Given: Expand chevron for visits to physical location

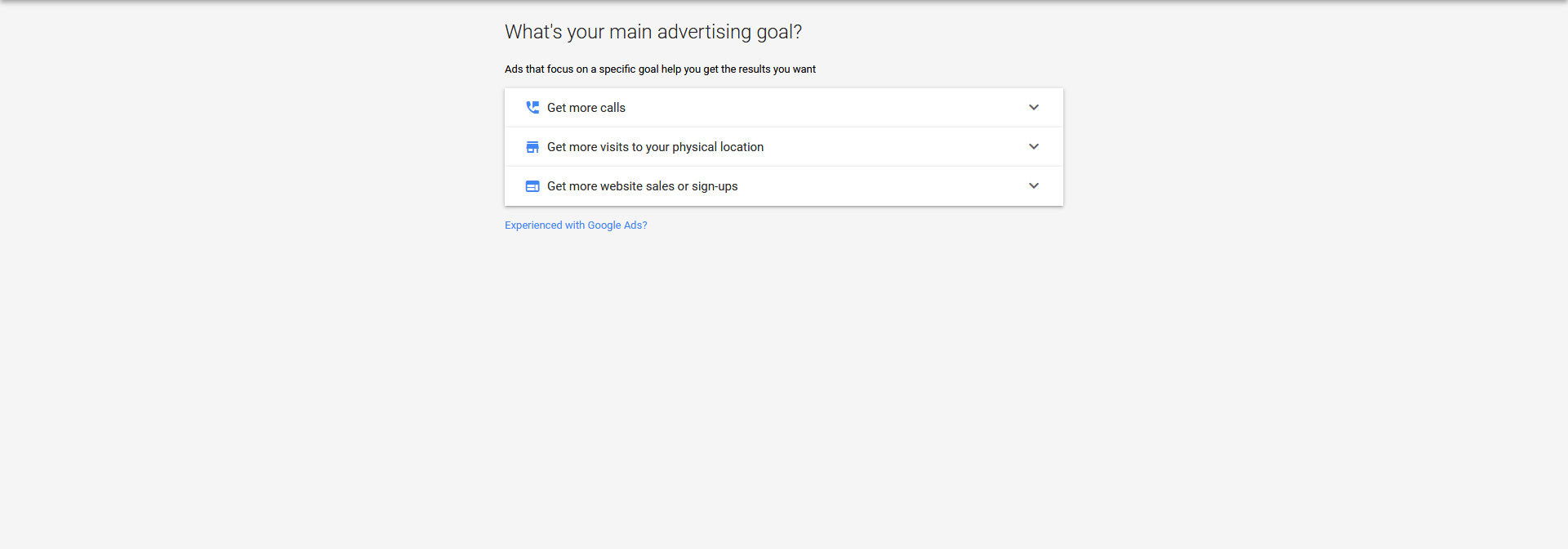Looking at the screenshot, I should (x=1034, y=147).
